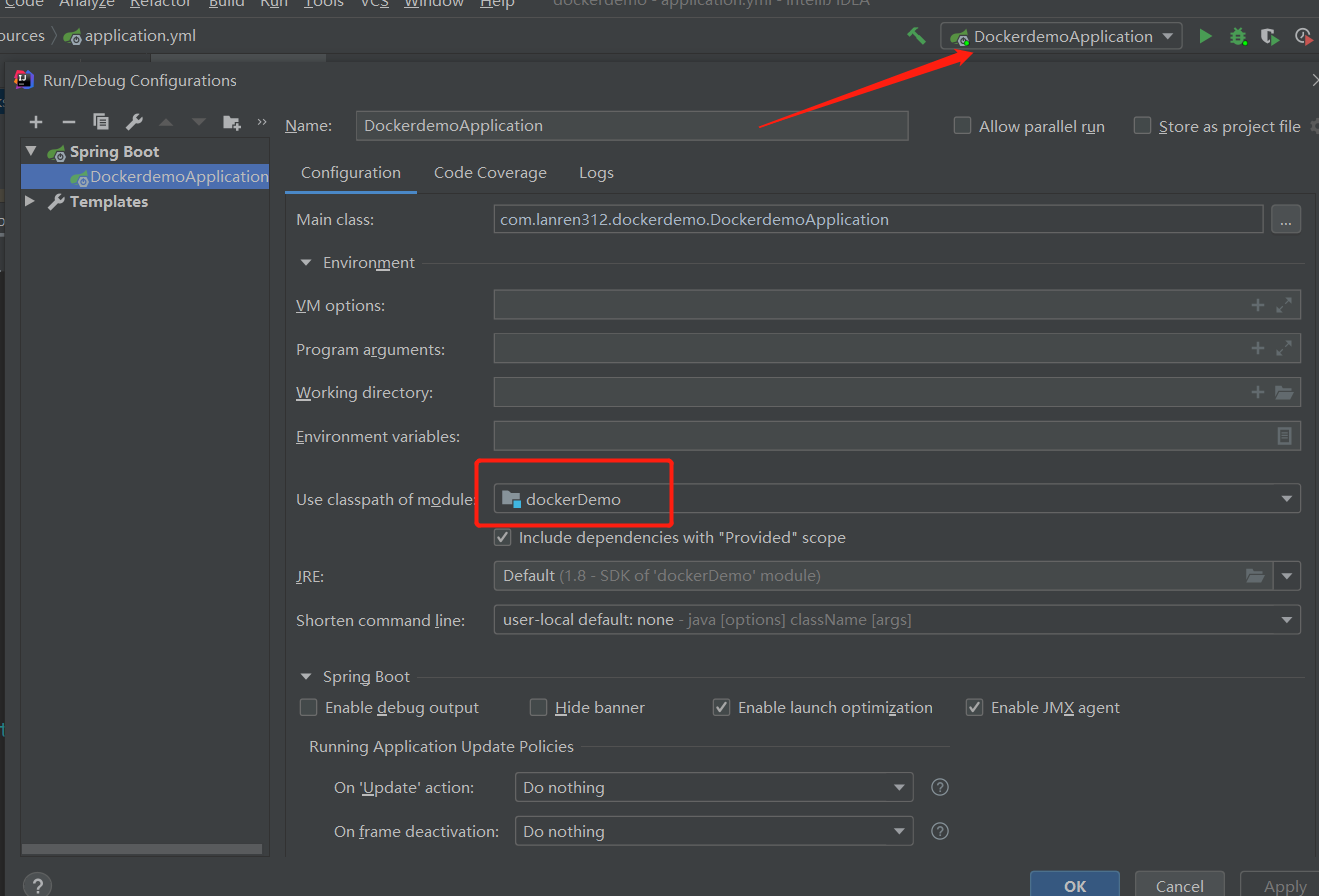Screen dimensions: 1319x896
Task: Toggle Store as project file checkbox
Action: point(1143,126)
